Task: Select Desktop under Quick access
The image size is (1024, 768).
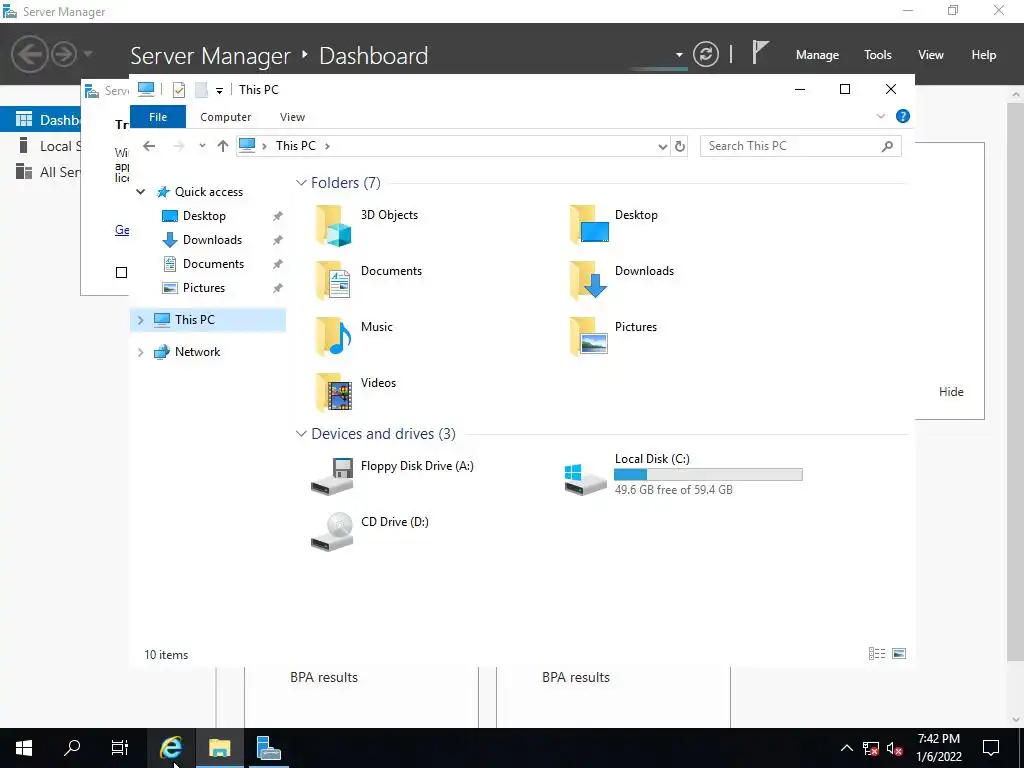Action: pyautogui.click(x=204, y=216)
